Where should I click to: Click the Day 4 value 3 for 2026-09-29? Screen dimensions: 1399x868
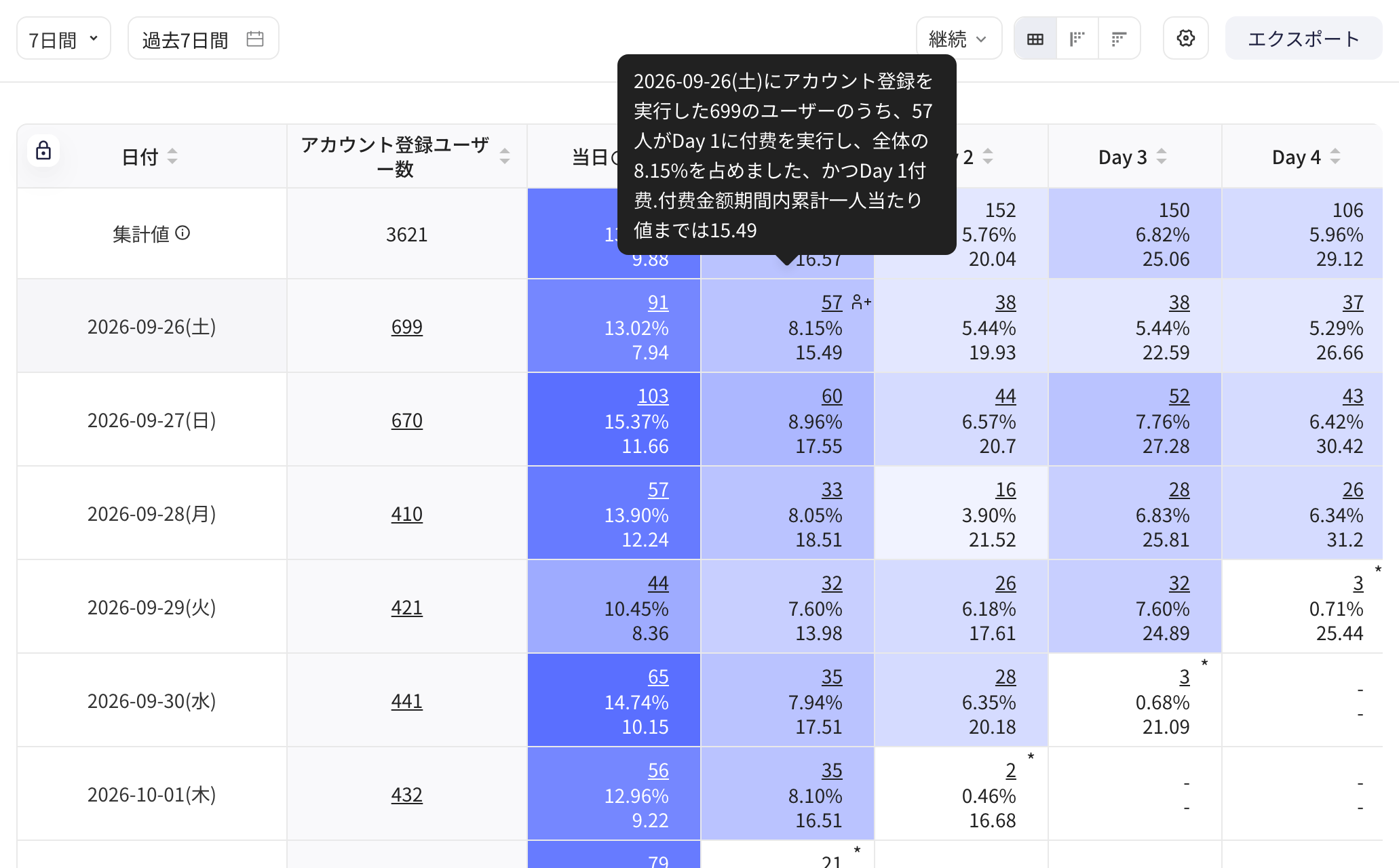[1358, 583]
